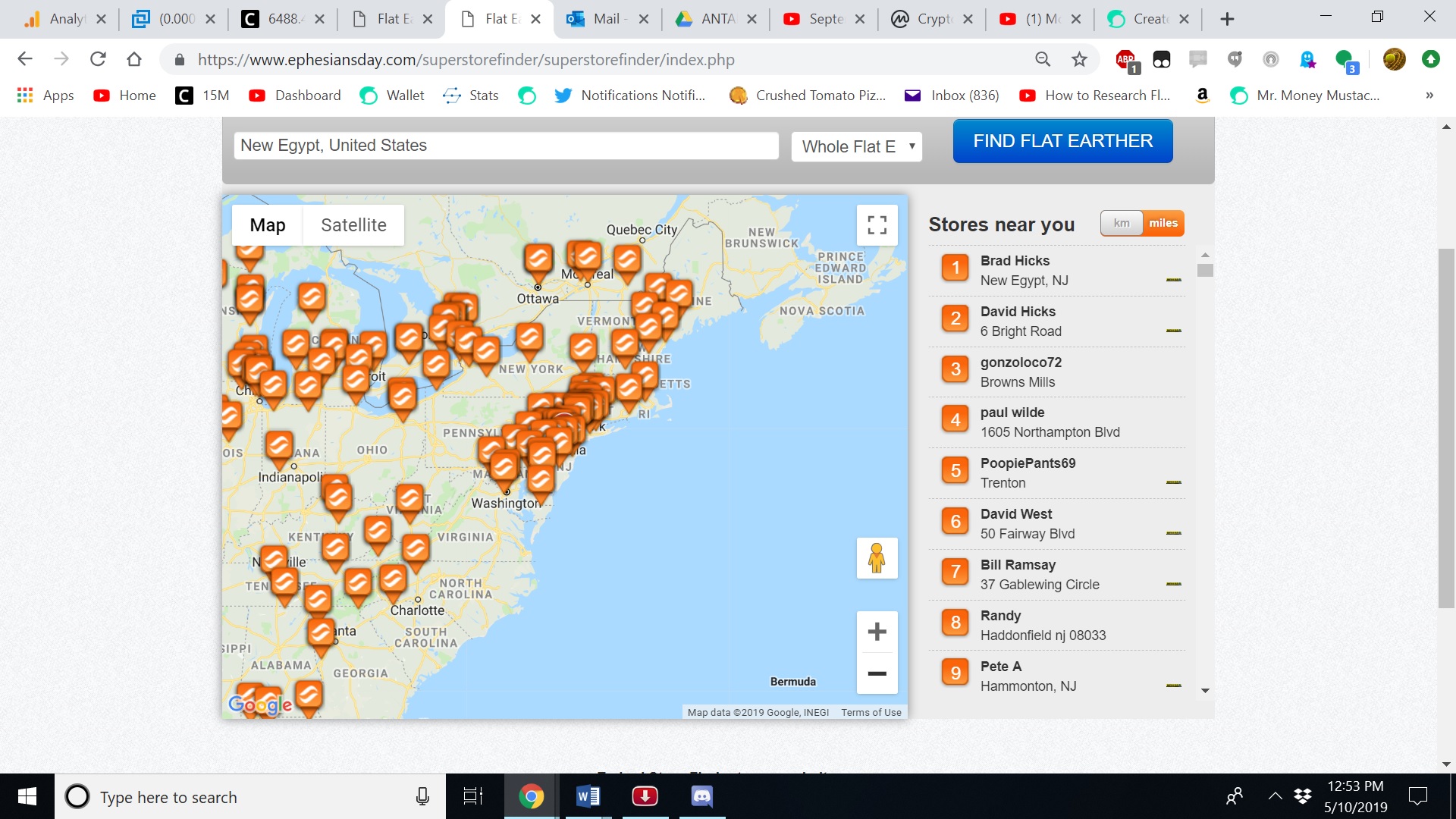Click the map marker near Indianapolis
1456x819 pixels.
pyautogui.click(x=279, y=447)
